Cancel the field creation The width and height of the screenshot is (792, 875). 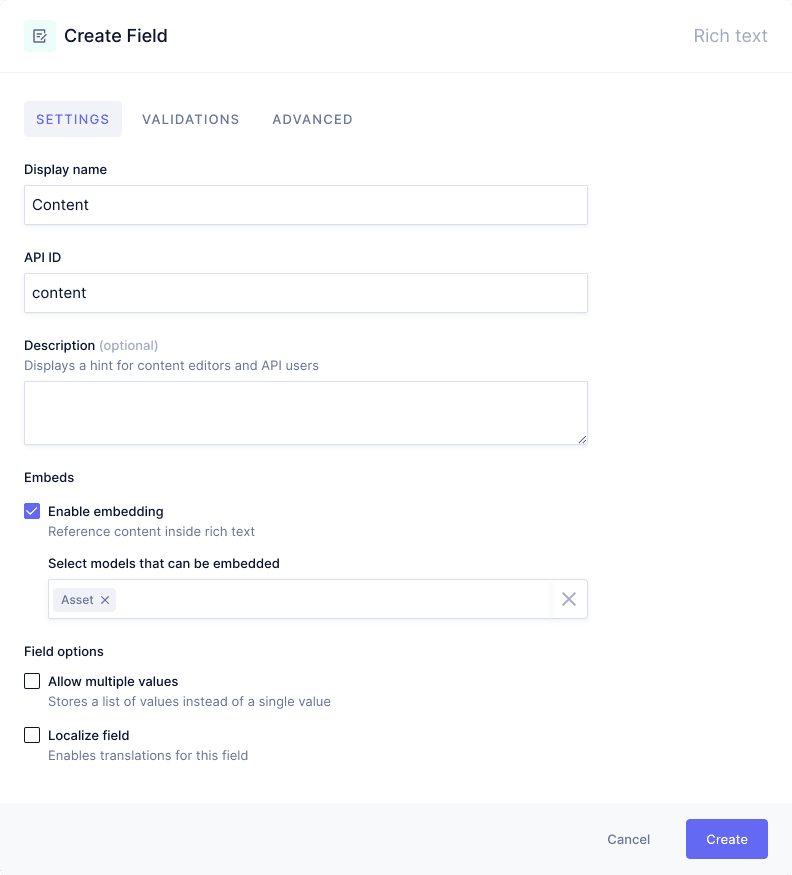pyautogui.click(x=628, y=839)
